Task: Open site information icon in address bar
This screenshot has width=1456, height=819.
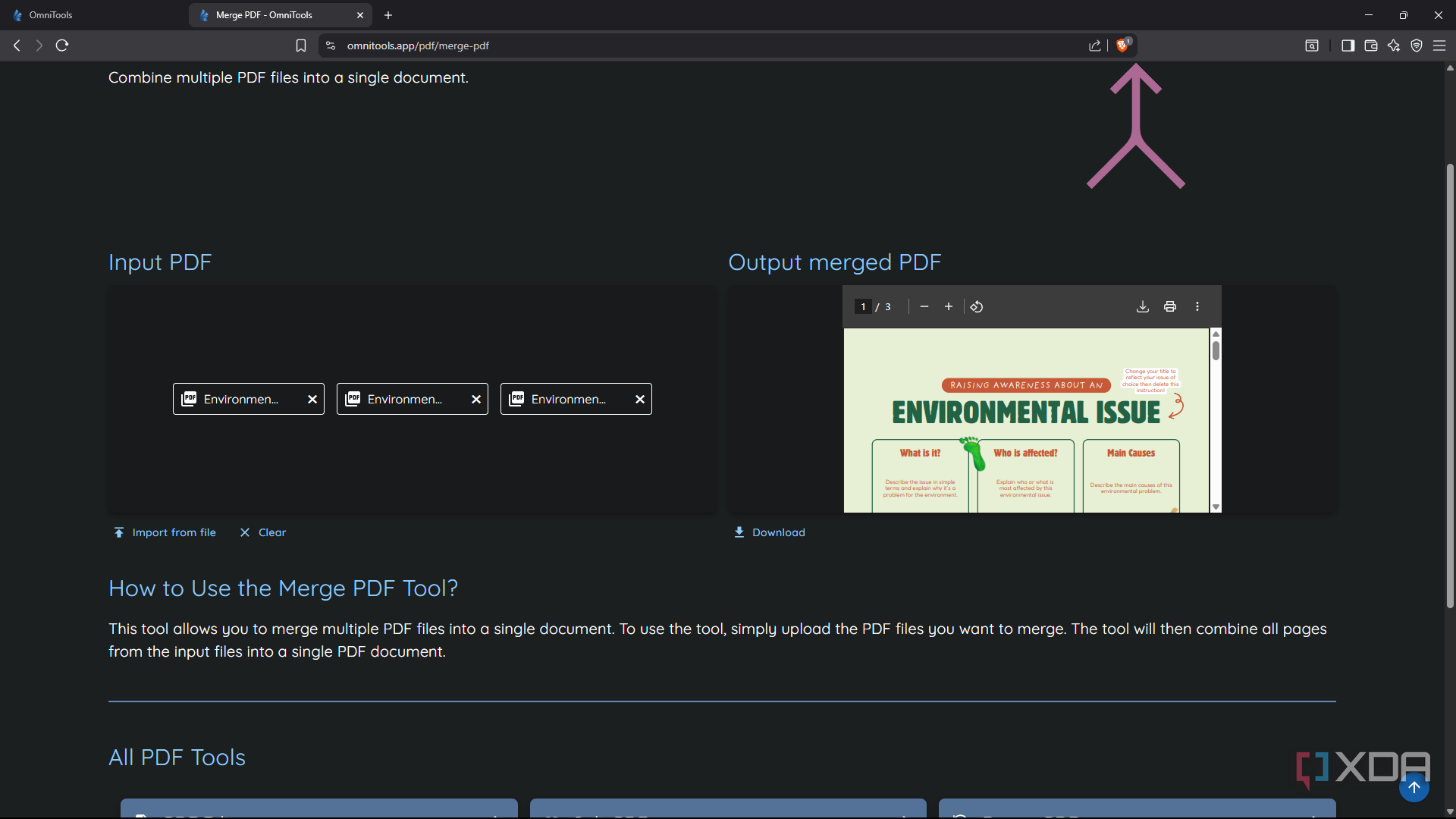Action: (331, 45)
